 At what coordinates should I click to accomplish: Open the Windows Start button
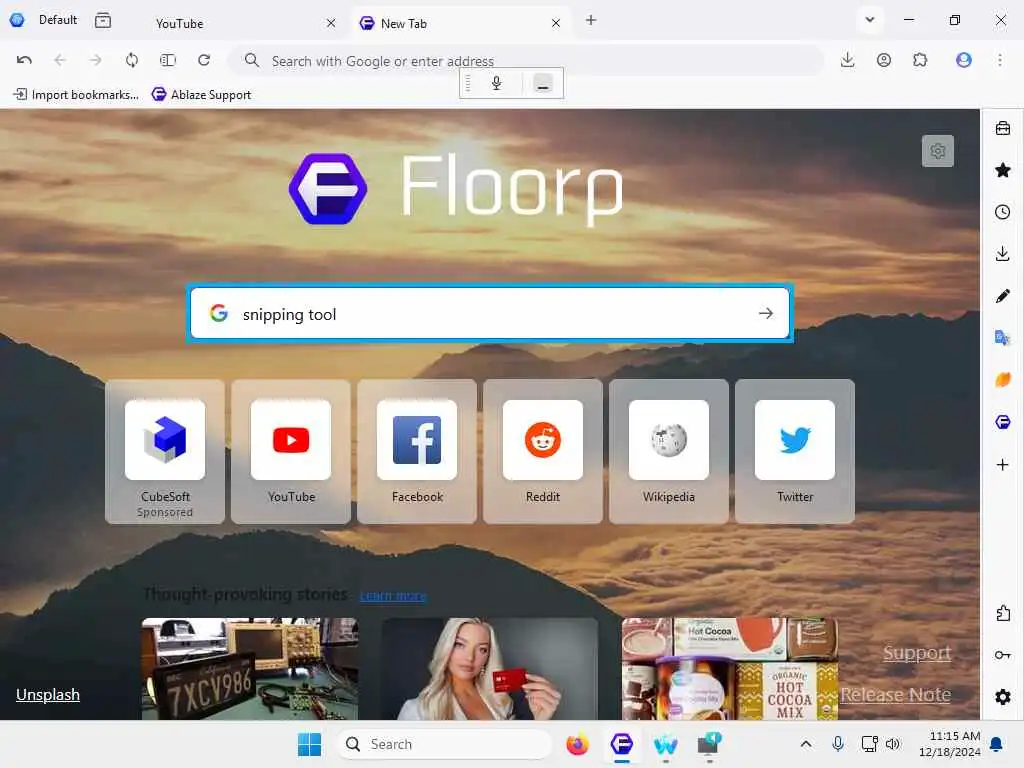tap(309, 744)
